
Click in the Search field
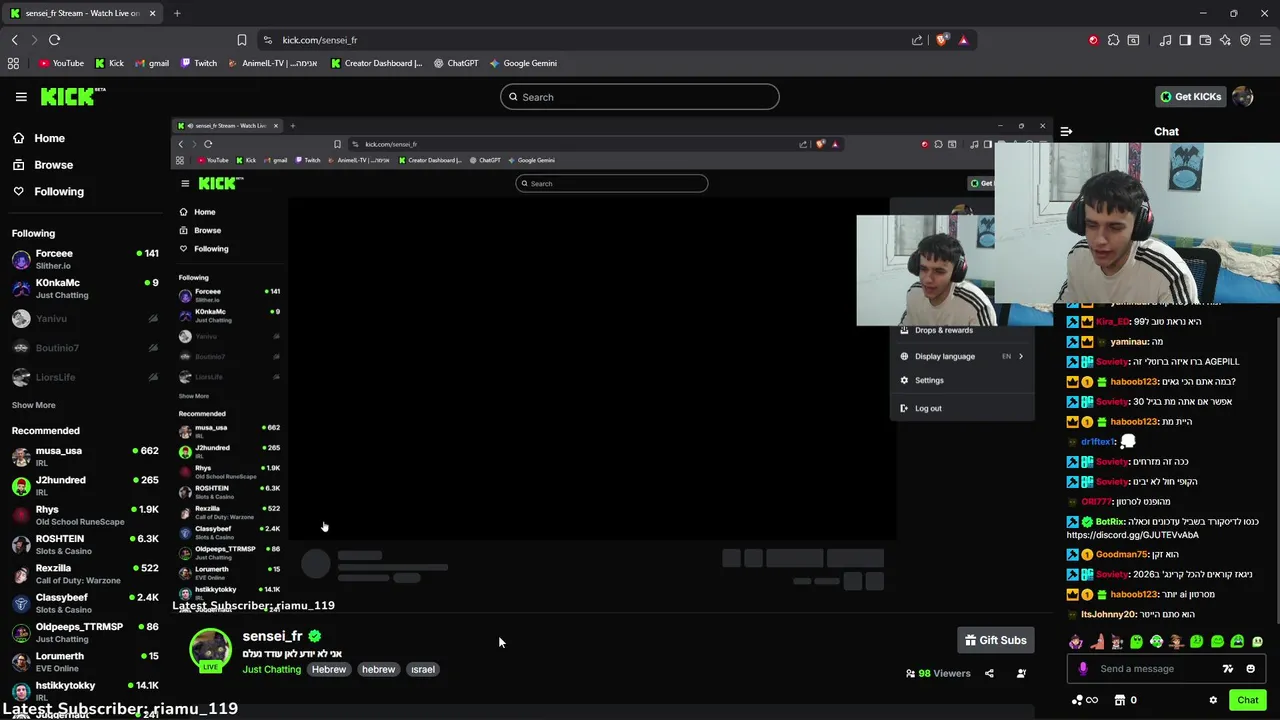tap(640, 97)
